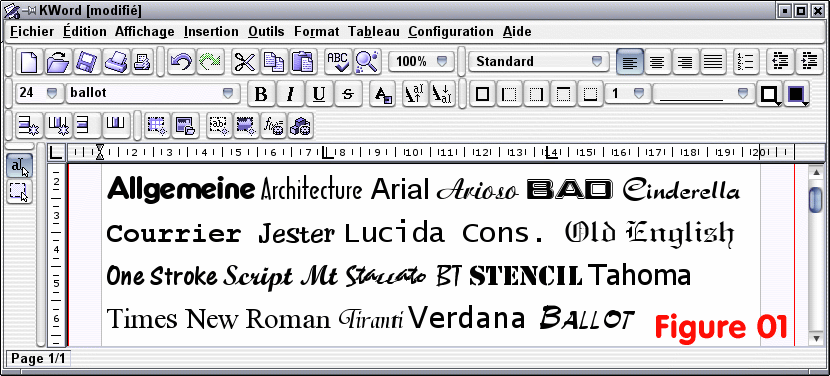
Task: Toggle Italic formatting
Action: click(x=290, y=94)
